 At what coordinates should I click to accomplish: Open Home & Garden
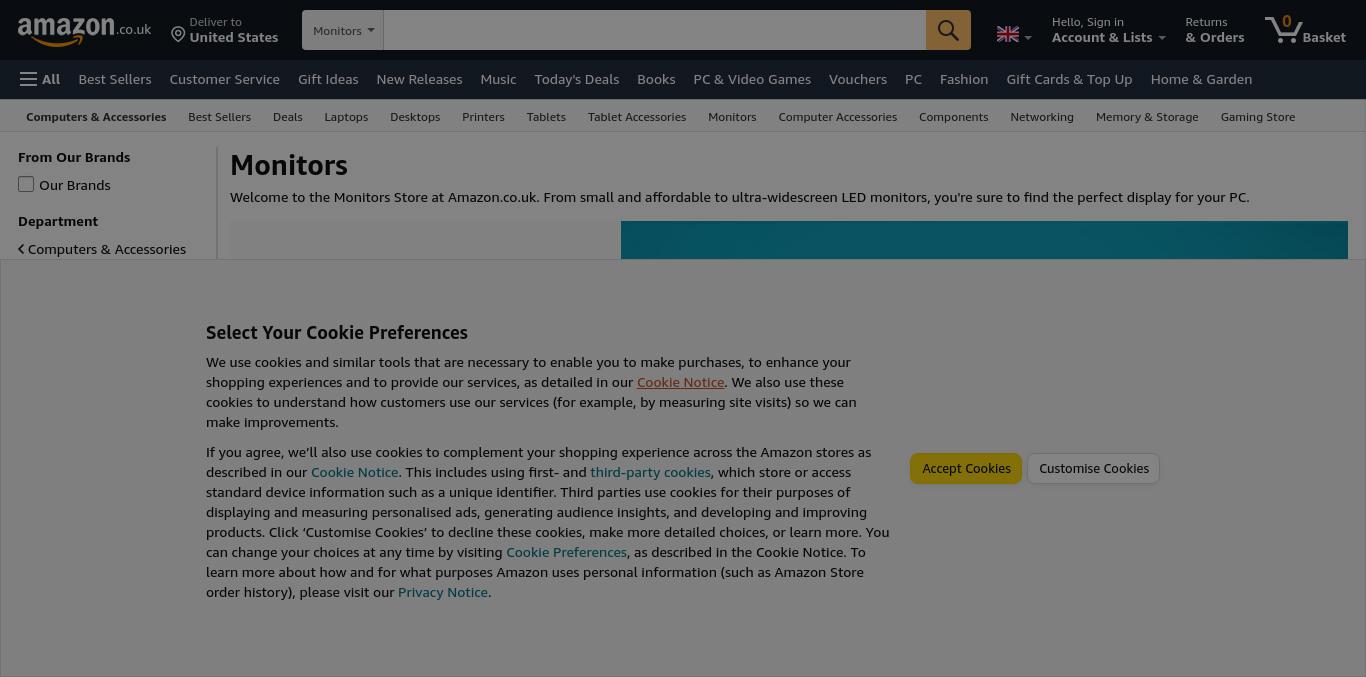(x=1201, y=79)
